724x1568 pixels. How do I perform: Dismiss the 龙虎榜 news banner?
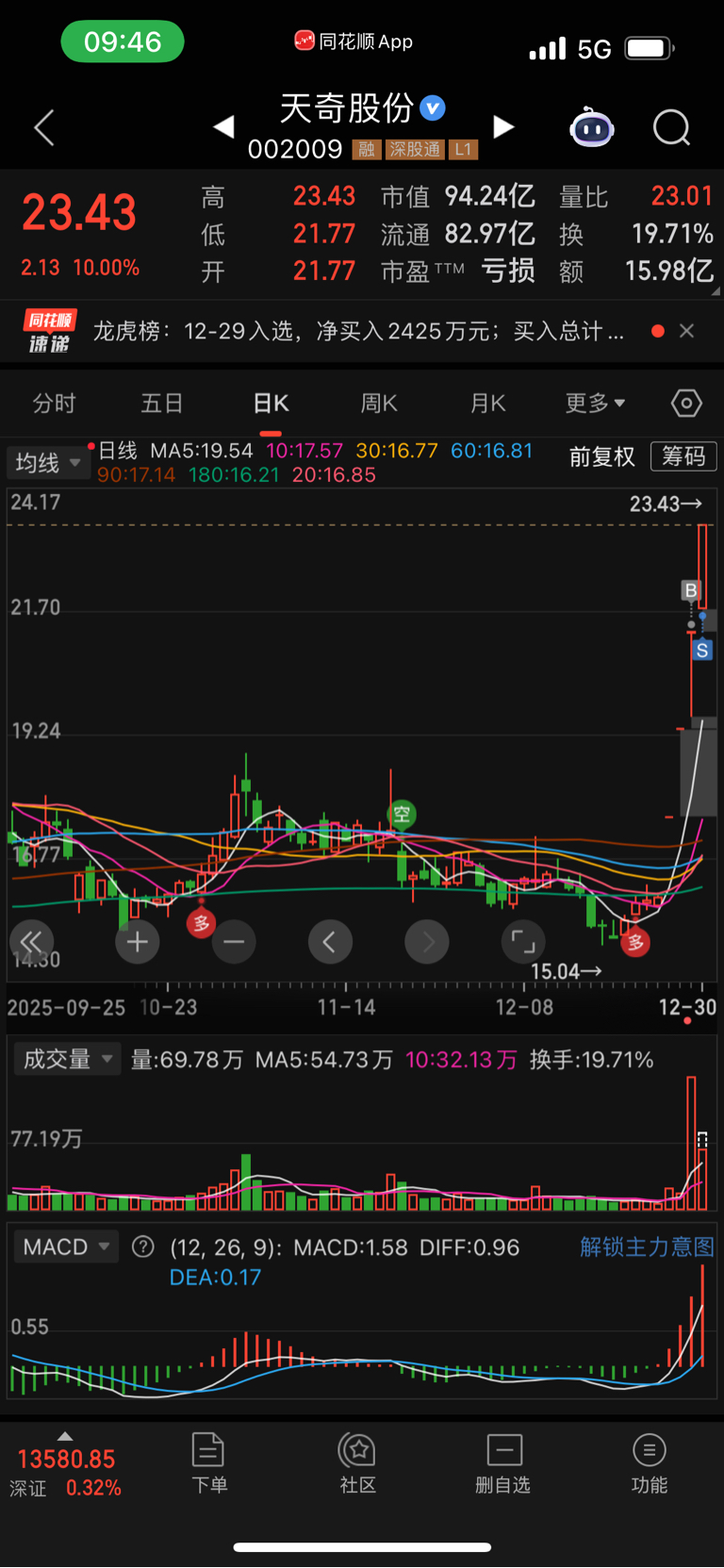(x=687, y=331)
